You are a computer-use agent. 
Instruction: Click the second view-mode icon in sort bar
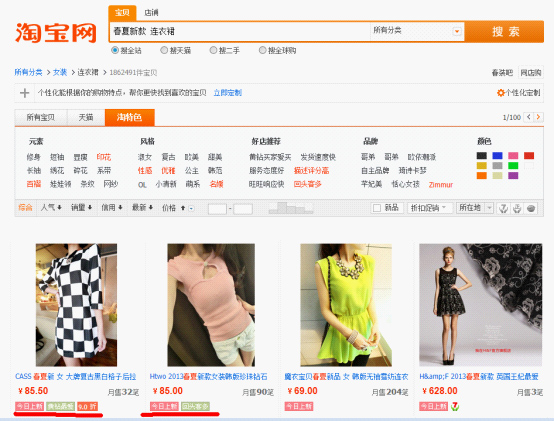517,208
